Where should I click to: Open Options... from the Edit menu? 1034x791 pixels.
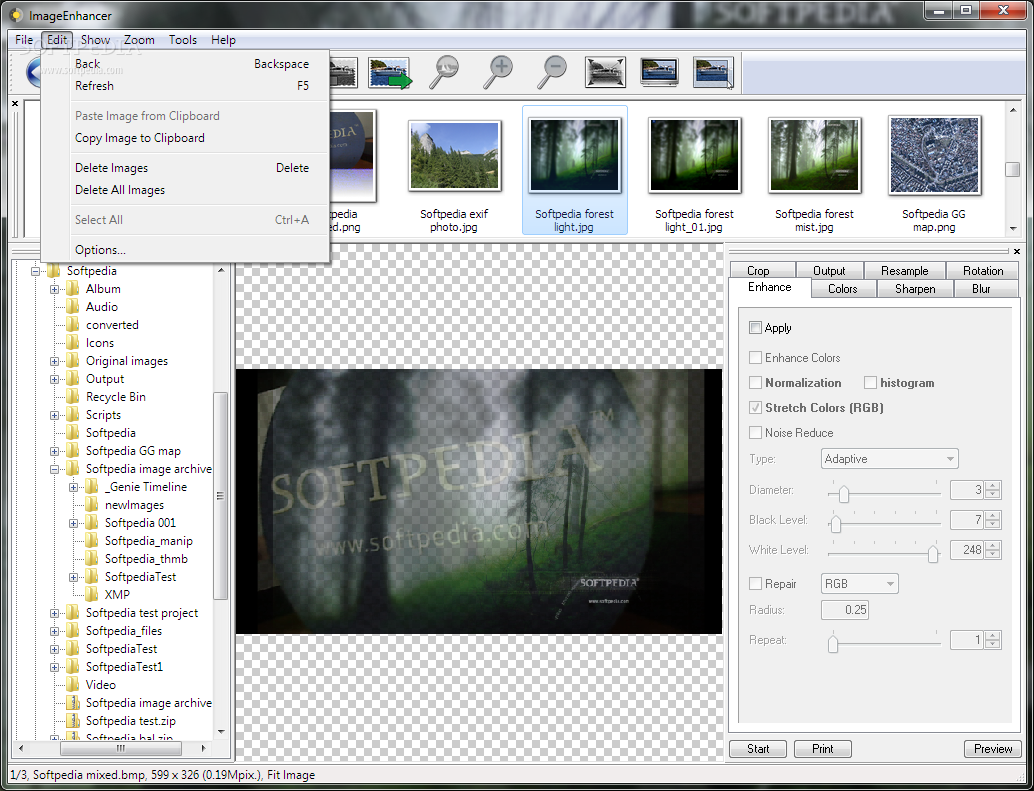pos(100,250)
